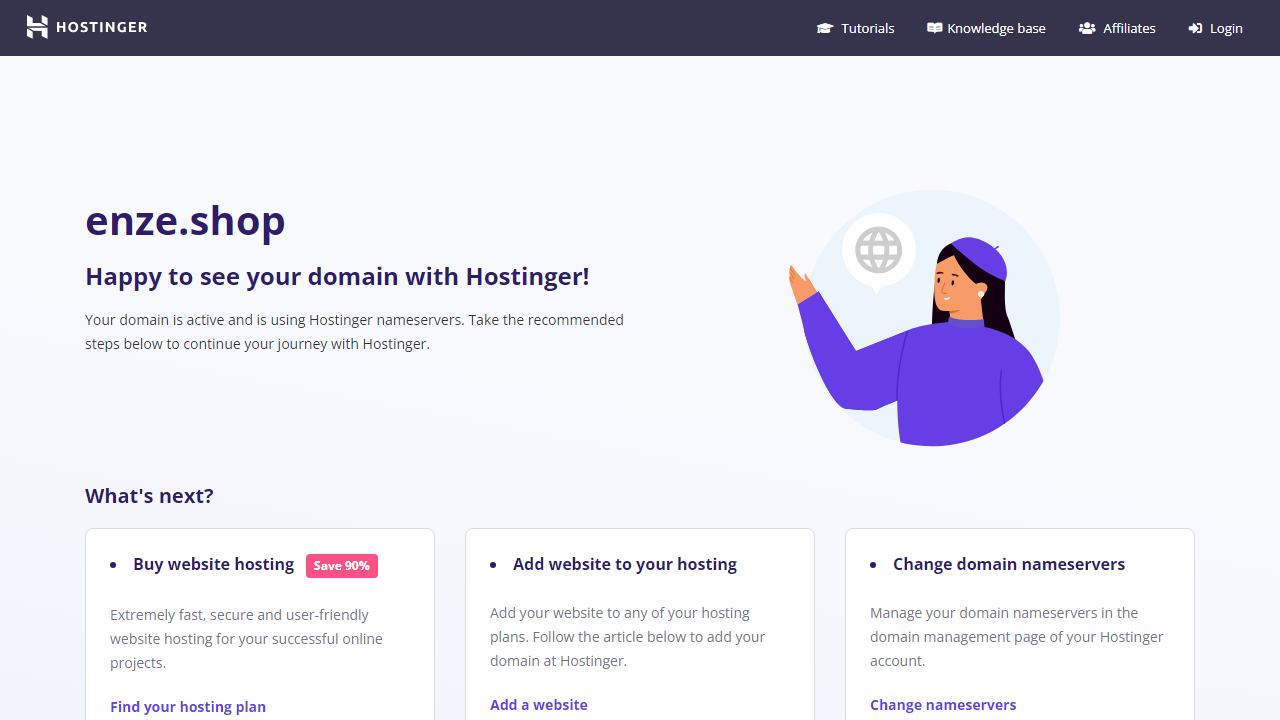Open the Tutorials menu item
The height and width of the screenshot is (720, 1280).
click(855, 28)
